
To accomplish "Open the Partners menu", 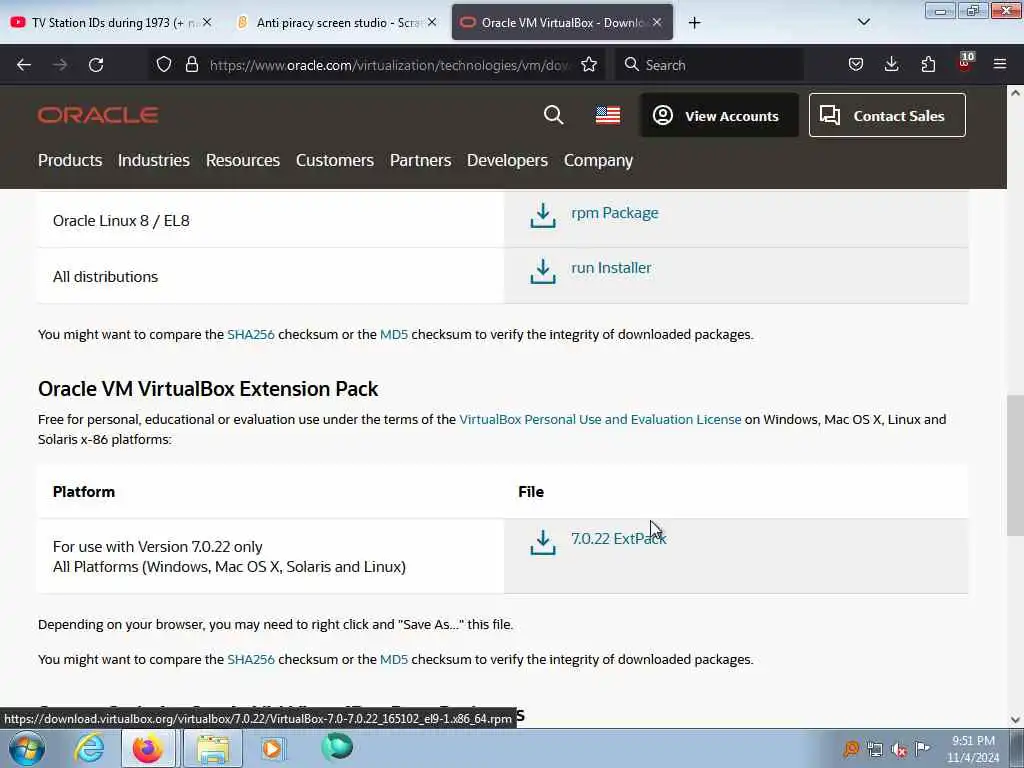I will [x=420, y=160].
